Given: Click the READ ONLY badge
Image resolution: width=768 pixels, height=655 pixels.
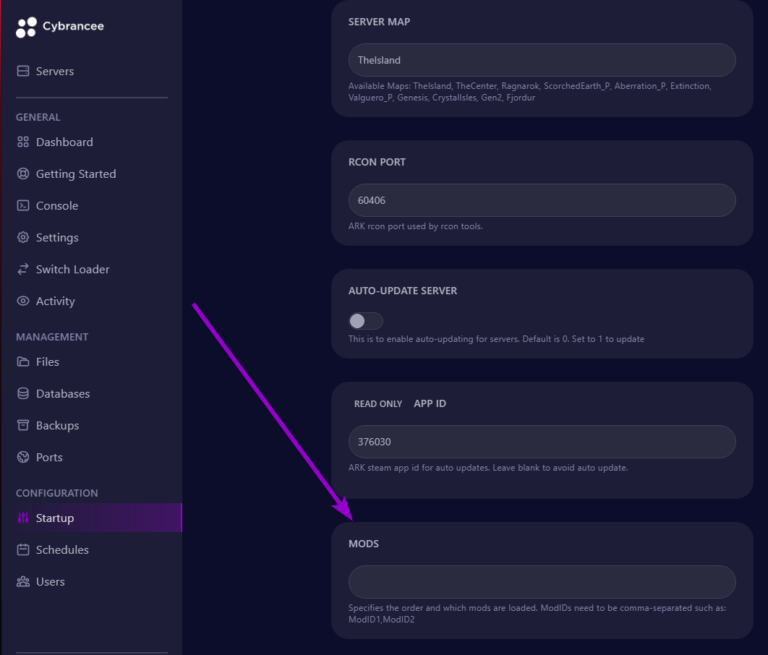Looking at the screenshot, I should click(x=378, y=404).
